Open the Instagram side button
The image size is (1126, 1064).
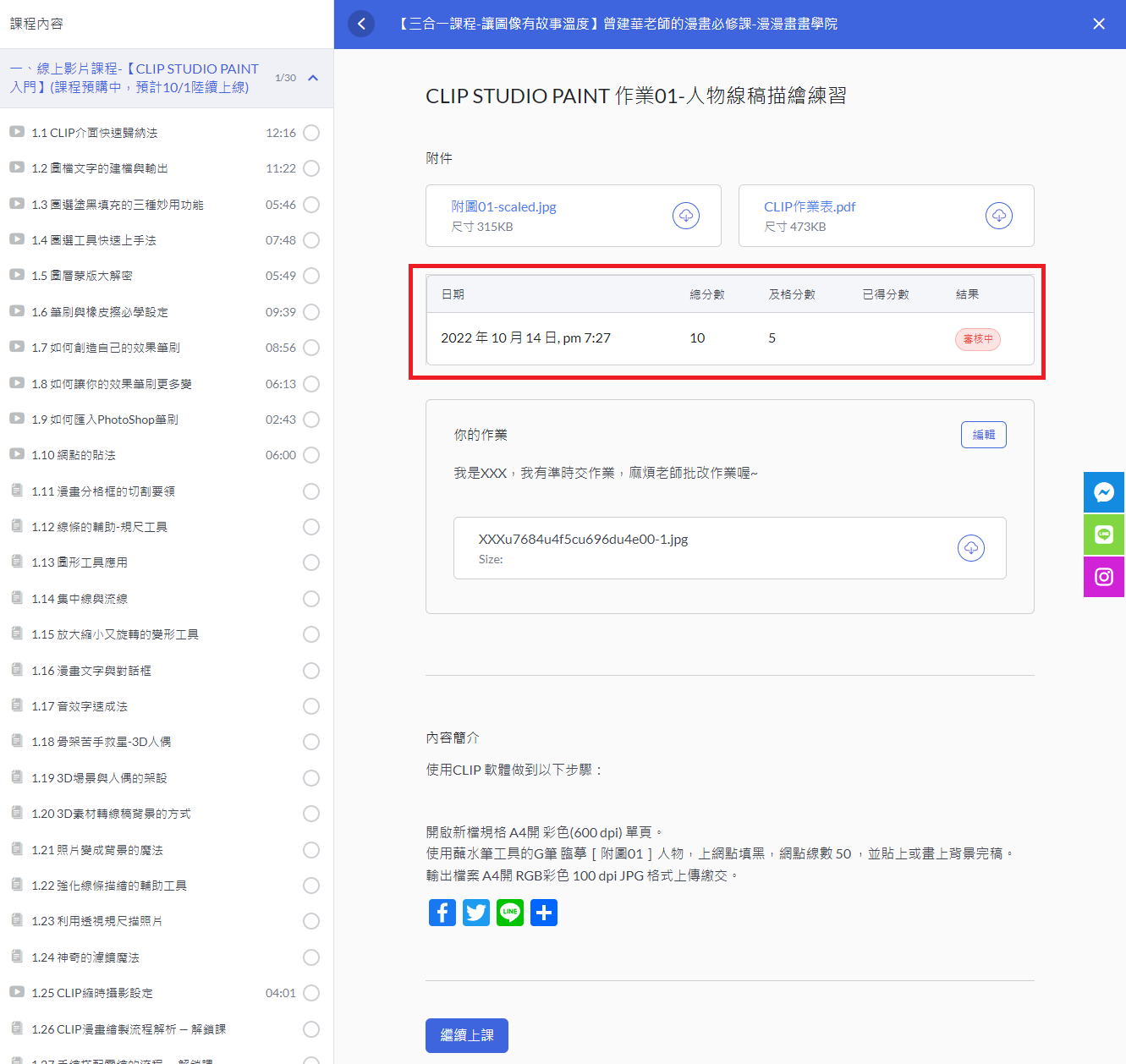point(1104,577)
